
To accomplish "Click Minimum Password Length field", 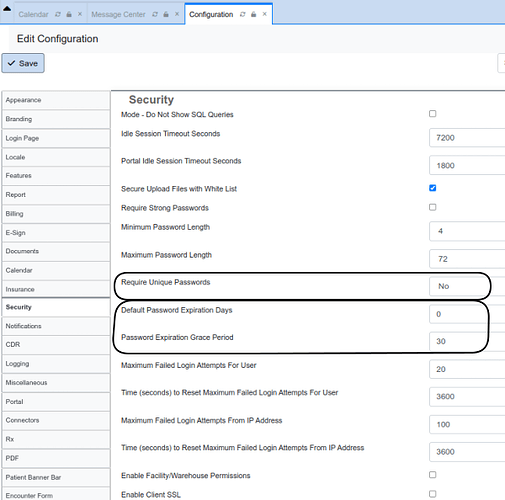I will tap(467, 231).
